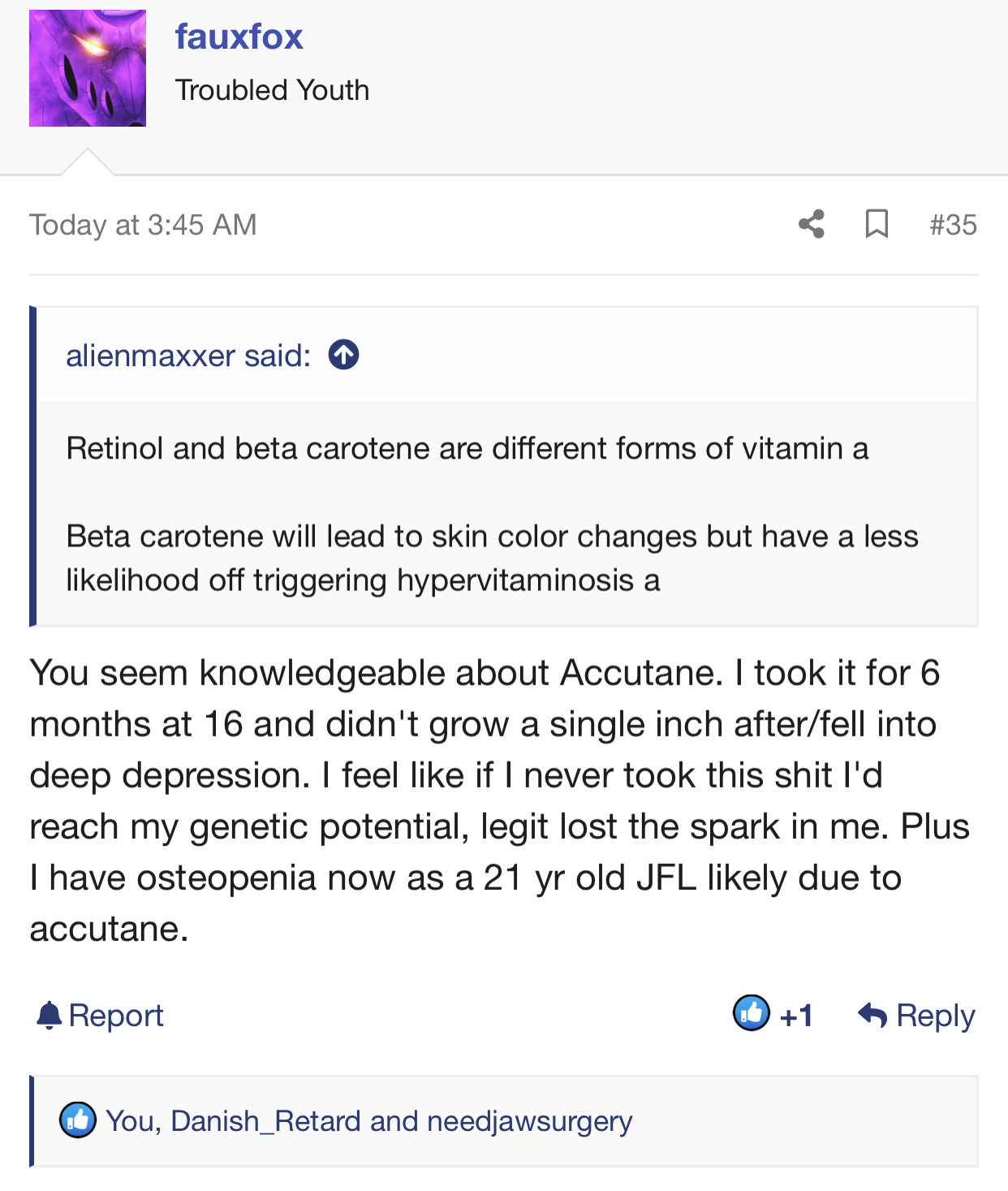The height and width of the screenshot is (1191, 1008).
Task: View needjawsurgery in the reactions list
Action: tap(529, 1121)
